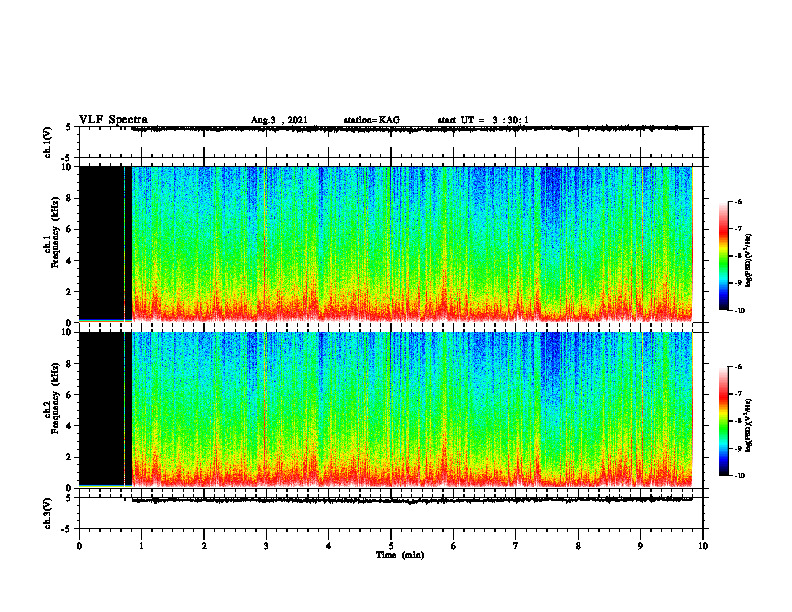Click the time axis tick label "3"

pos(266,546)
